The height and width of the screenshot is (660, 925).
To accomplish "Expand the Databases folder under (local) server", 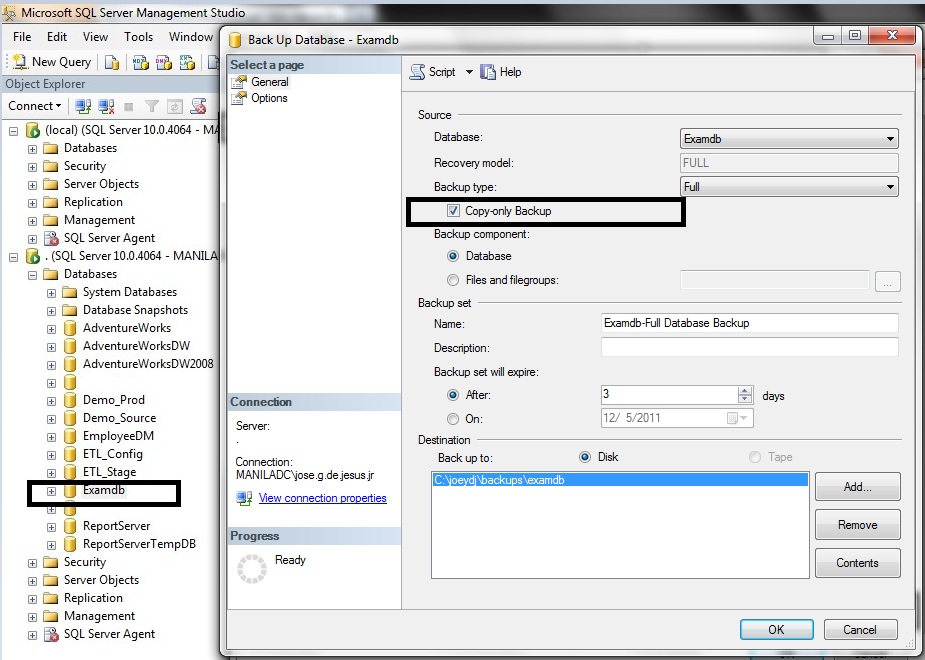I will [x=32, y=149].
